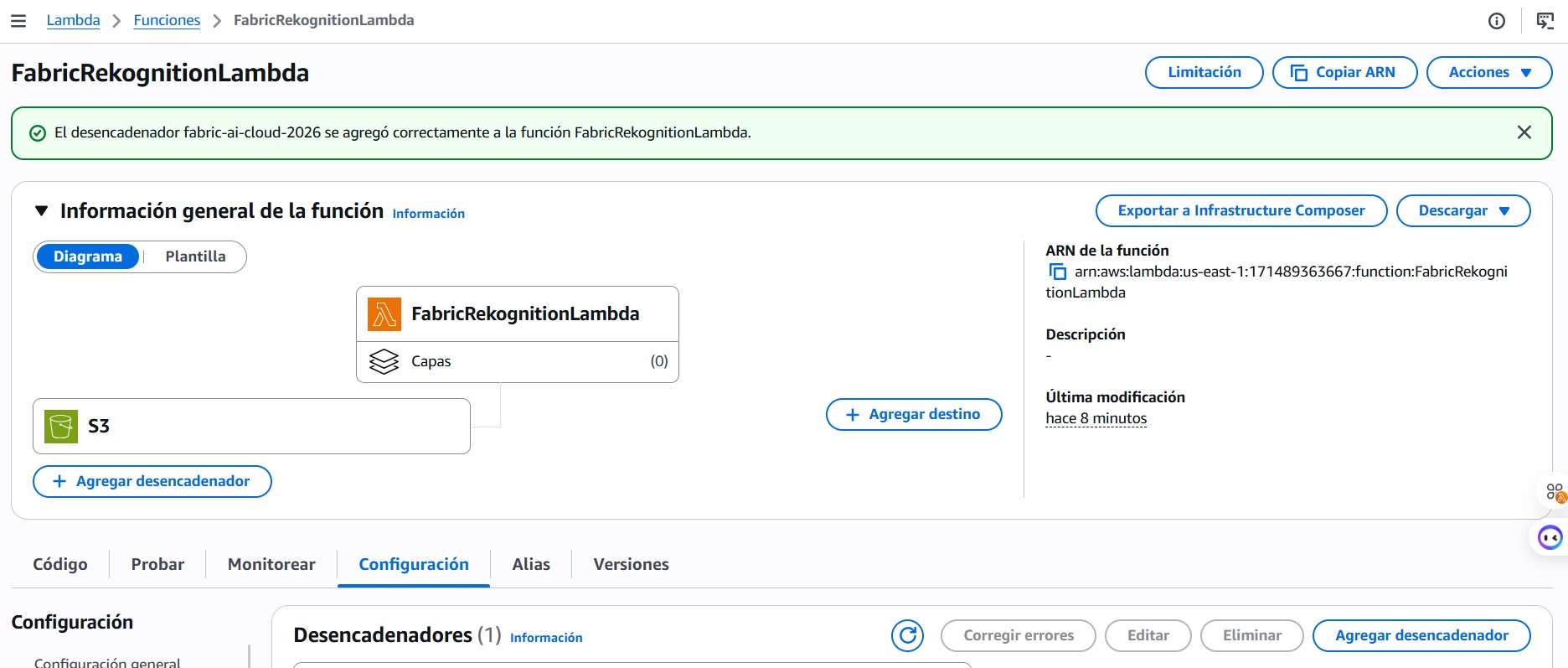The height and width of the screenshot is (668, 1568).
Task: Click the orange Lambda function icon
Action: tap(384, 314)
